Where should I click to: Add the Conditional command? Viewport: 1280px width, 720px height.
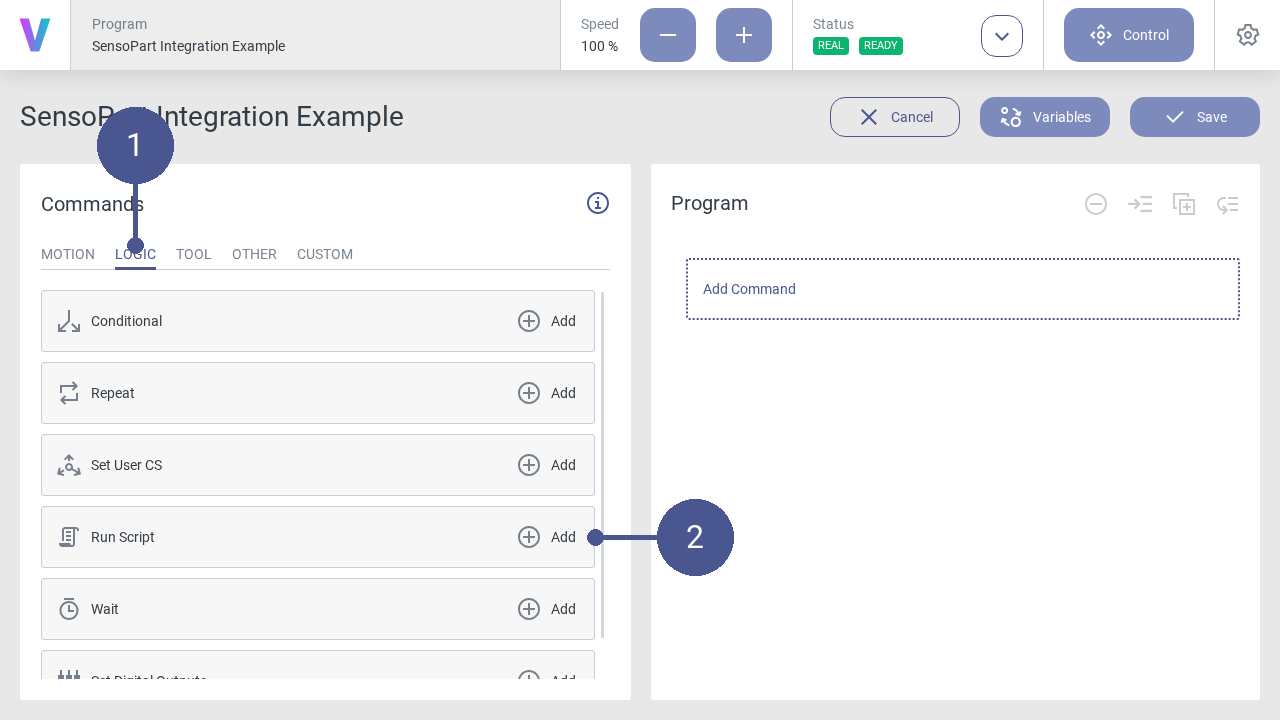pos(547,321)
